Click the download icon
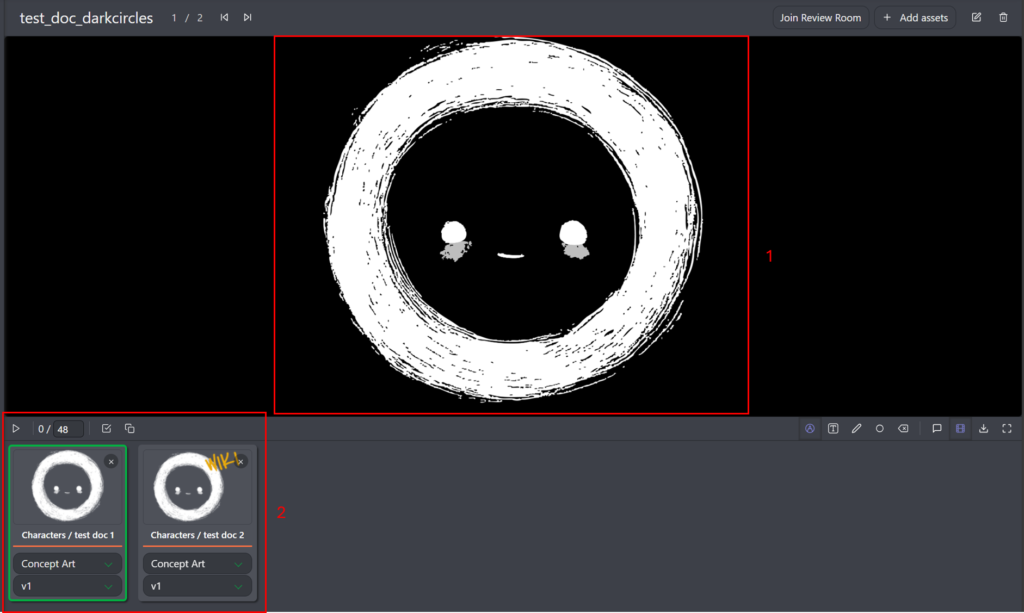Viewport: 1024px width, 613px height. tap(983, 428)
